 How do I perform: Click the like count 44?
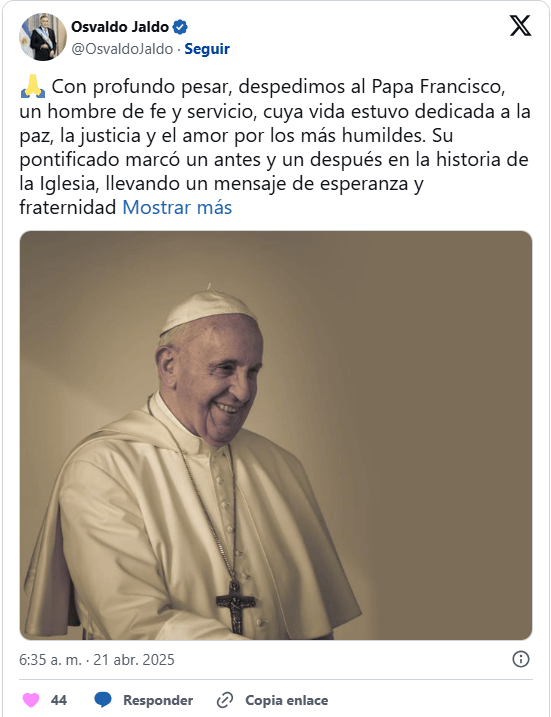pyautogui.click(x=59, y=701)
